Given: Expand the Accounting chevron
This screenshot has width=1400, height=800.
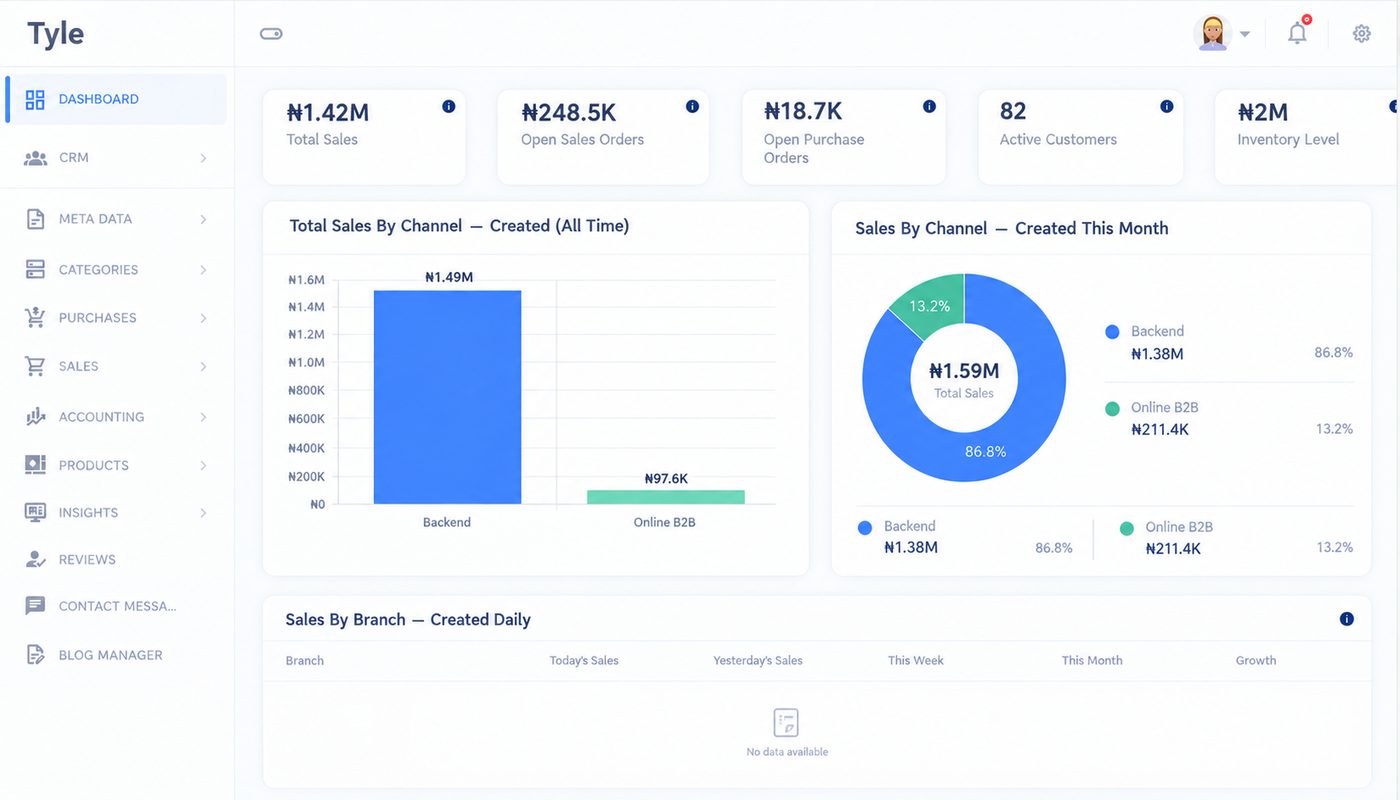Looking at the screenshot, I should [203, 417].
